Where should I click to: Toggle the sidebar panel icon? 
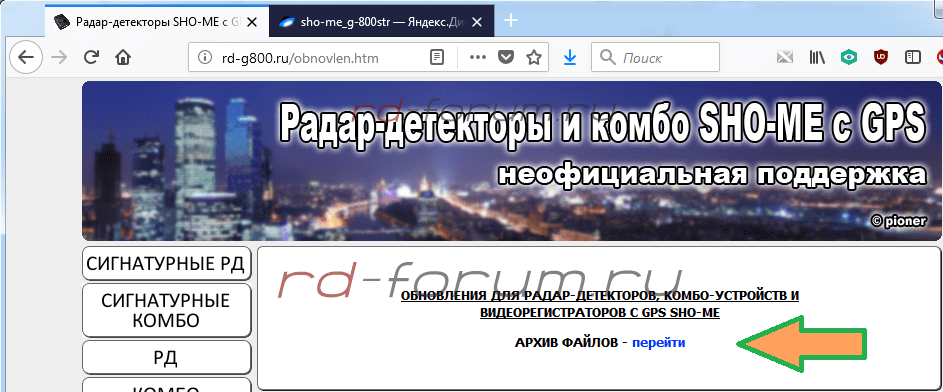[x=913, y=58]
